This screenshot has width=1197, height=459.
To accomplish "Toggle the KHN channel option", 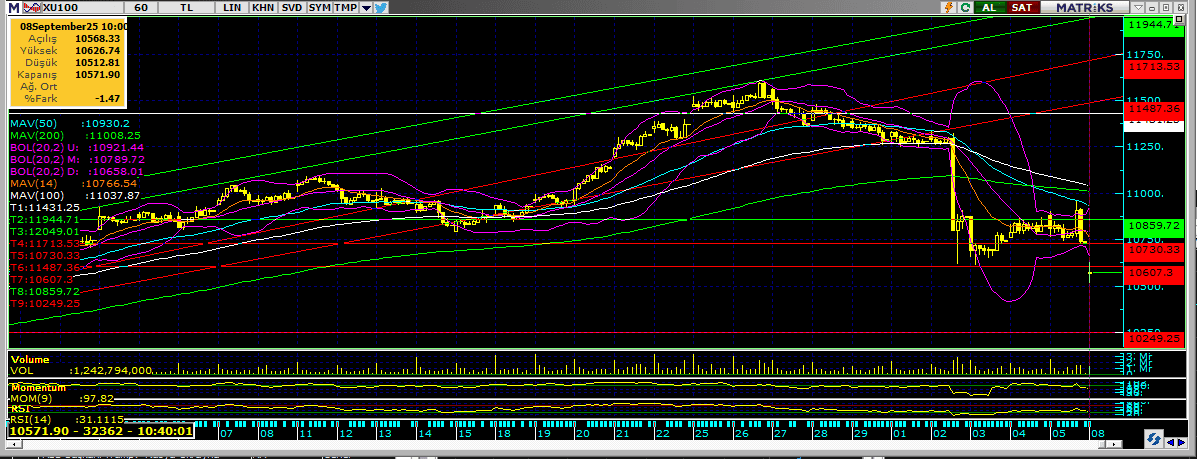I will coord(263,7).
